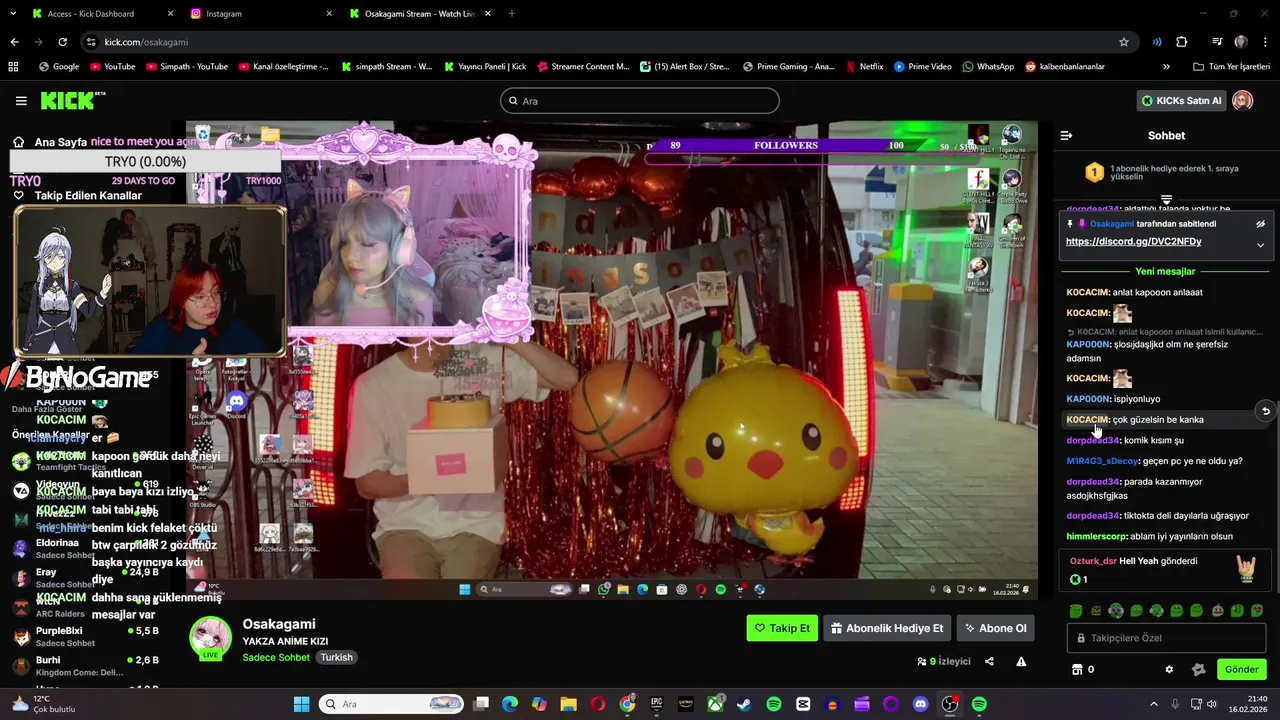The image size is (1280, 720).
Task: Open the Prime Video bookmark
Action: coord(923,67)
